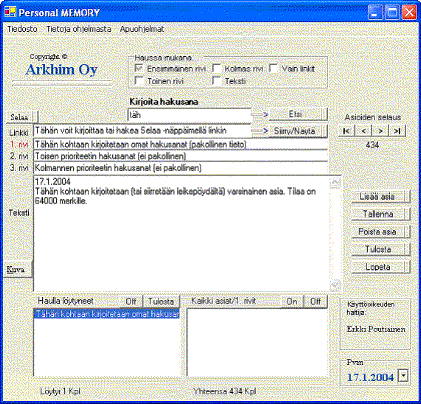421x404 pixels.
Task: Go to previous record arrow
Action: coord(363,131)
